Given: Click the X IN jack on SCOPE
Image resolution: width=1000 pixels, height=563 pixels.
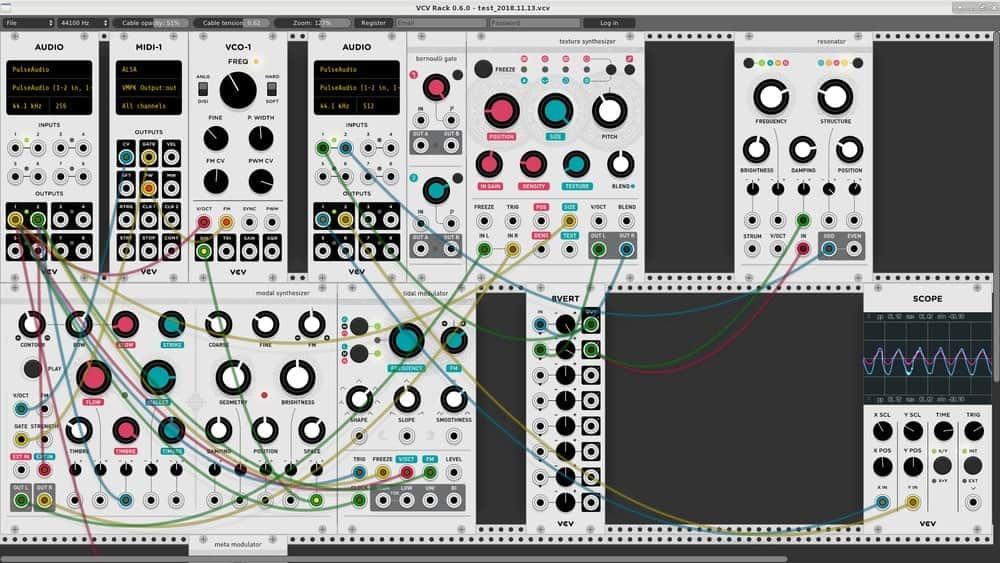Looking at the screenshot, I should tap(882, 502).
